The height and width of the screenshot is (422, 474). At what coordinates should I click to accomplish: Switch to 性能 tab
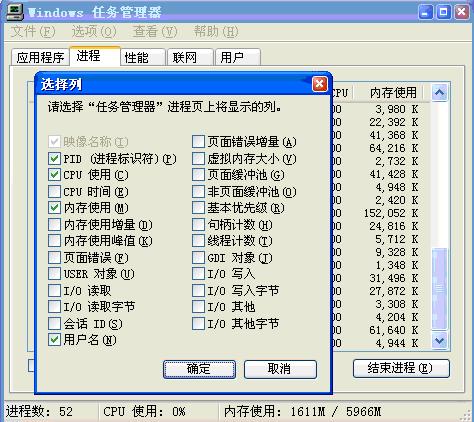coord(143,57)
